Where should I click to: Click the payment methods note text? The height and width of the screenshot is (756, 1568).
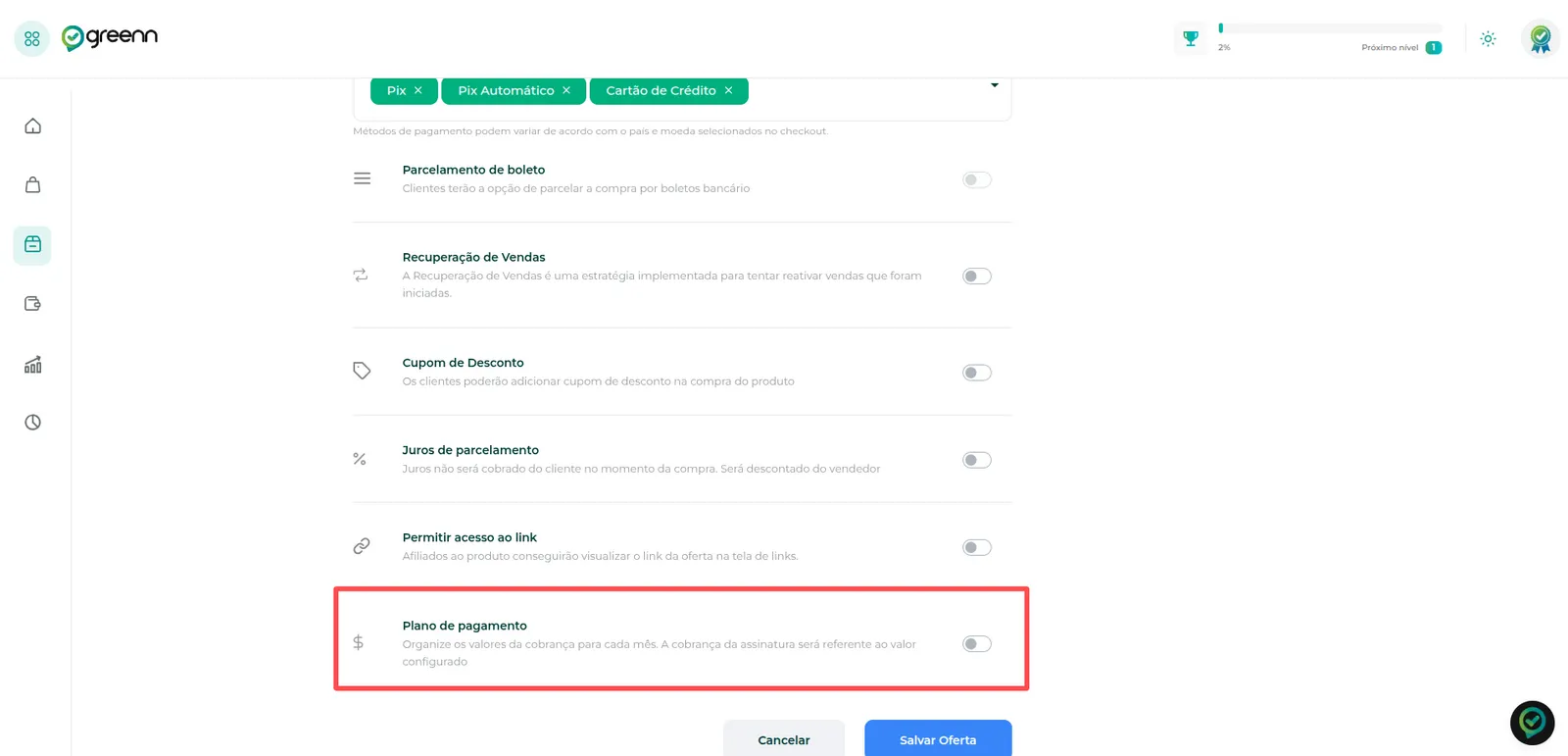(x=590, y=130)
